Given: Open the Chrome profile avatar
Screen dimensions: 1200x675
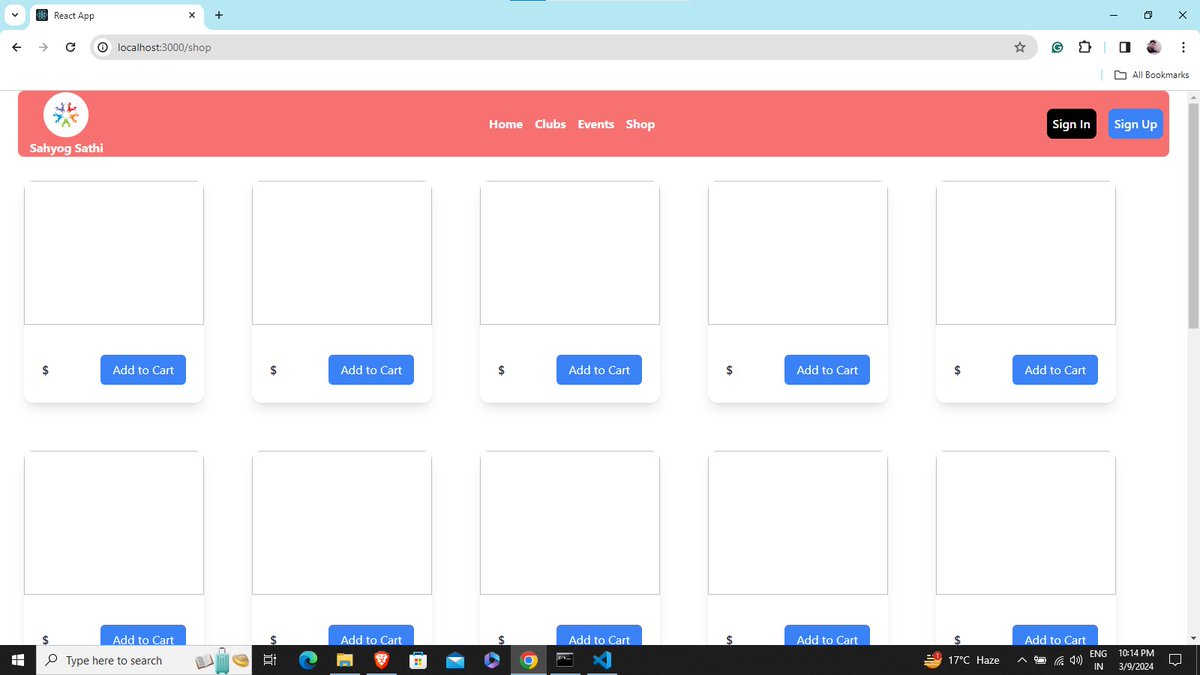Looking at the screenshot, I should point(1154,47).
